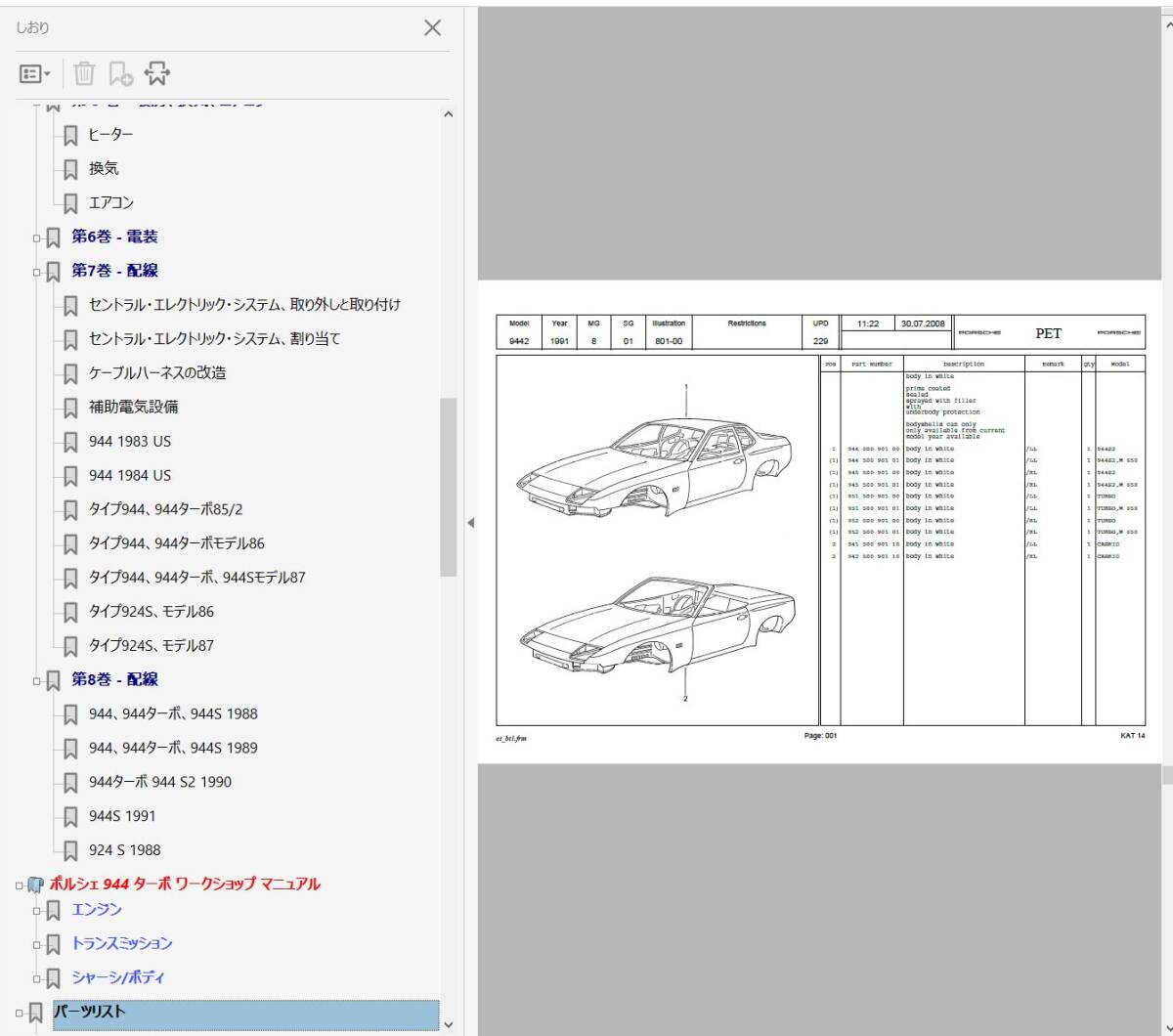Image resolution: width=1173 pixels, height=1036 pixels.
Task: Collapse the 第7巻 - 配線 node
Action: pos(37,272)
